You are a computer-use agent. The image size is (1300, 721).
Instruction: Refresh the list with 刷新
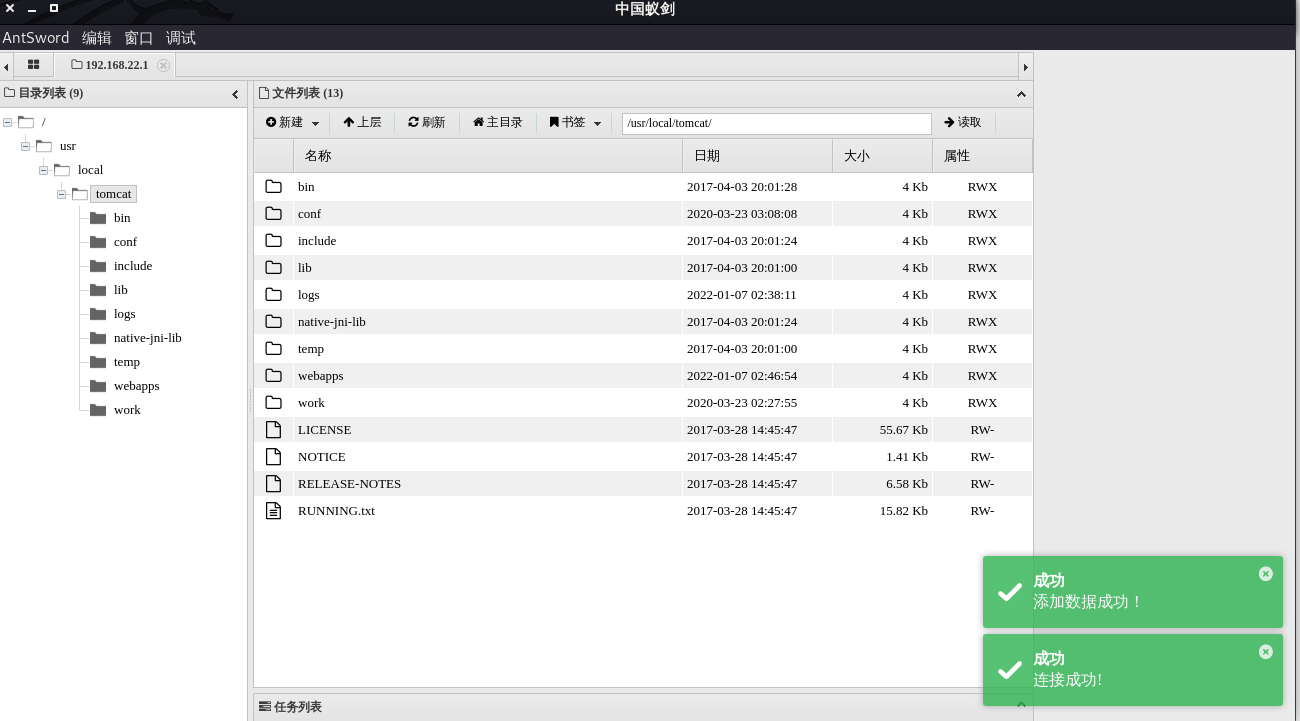[427, 122]
